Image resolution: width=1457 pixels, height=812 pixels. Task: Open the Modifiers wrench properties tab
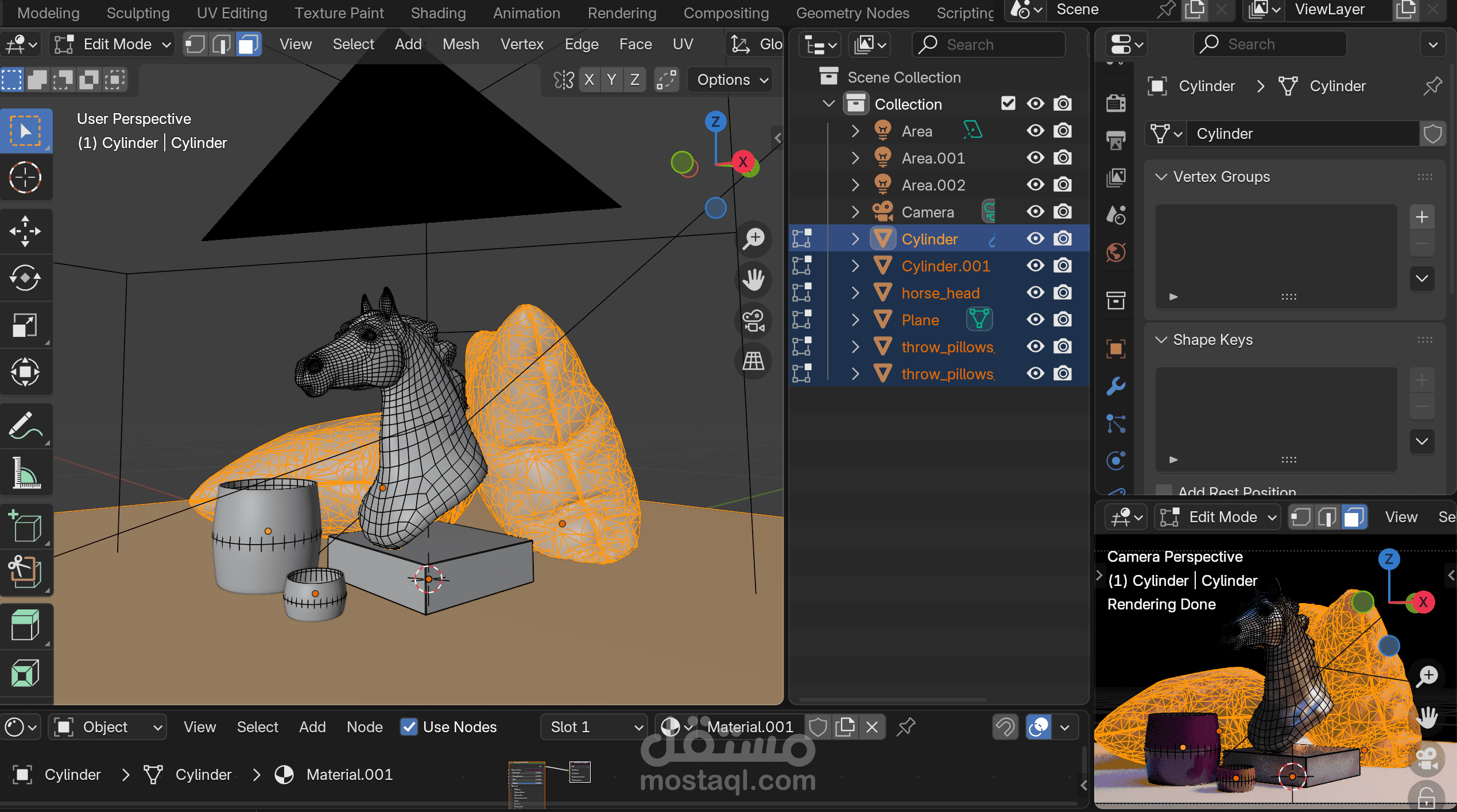[x=1115, y=386]
